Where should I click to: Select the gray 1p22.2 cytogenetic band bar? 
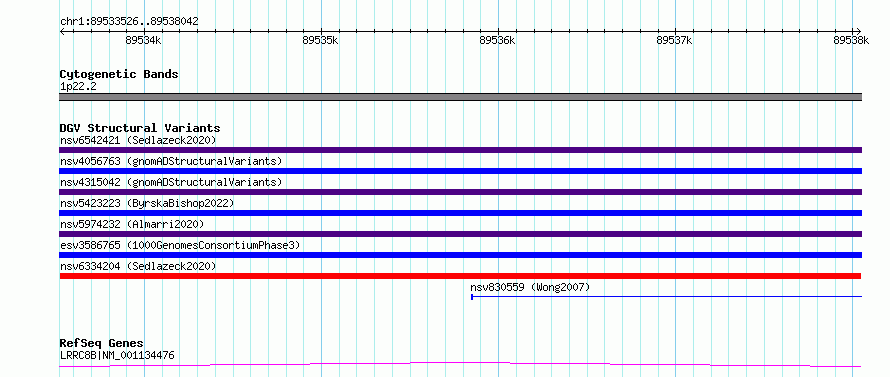coord(460,97)
